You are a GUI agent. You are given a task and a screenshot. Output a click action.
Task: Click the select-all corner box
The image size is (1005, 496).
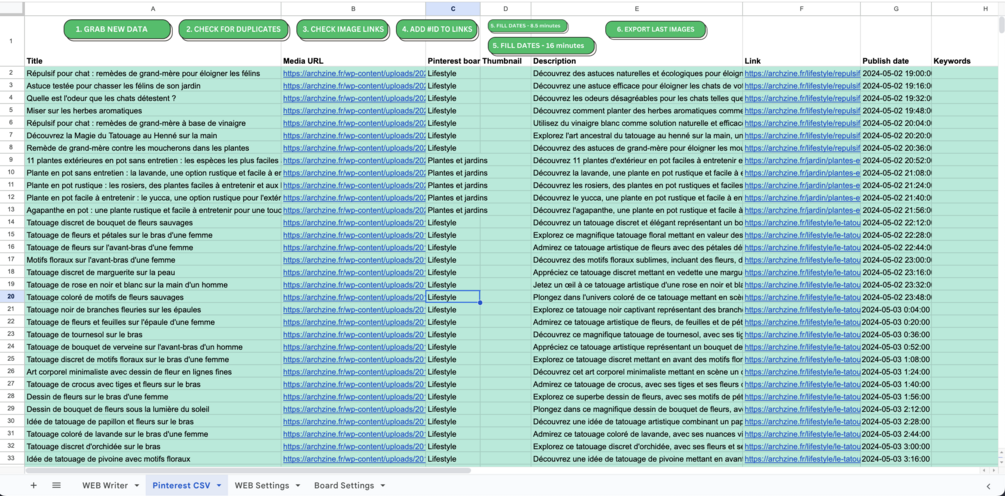pyautogui.click(x=12, y=8)
